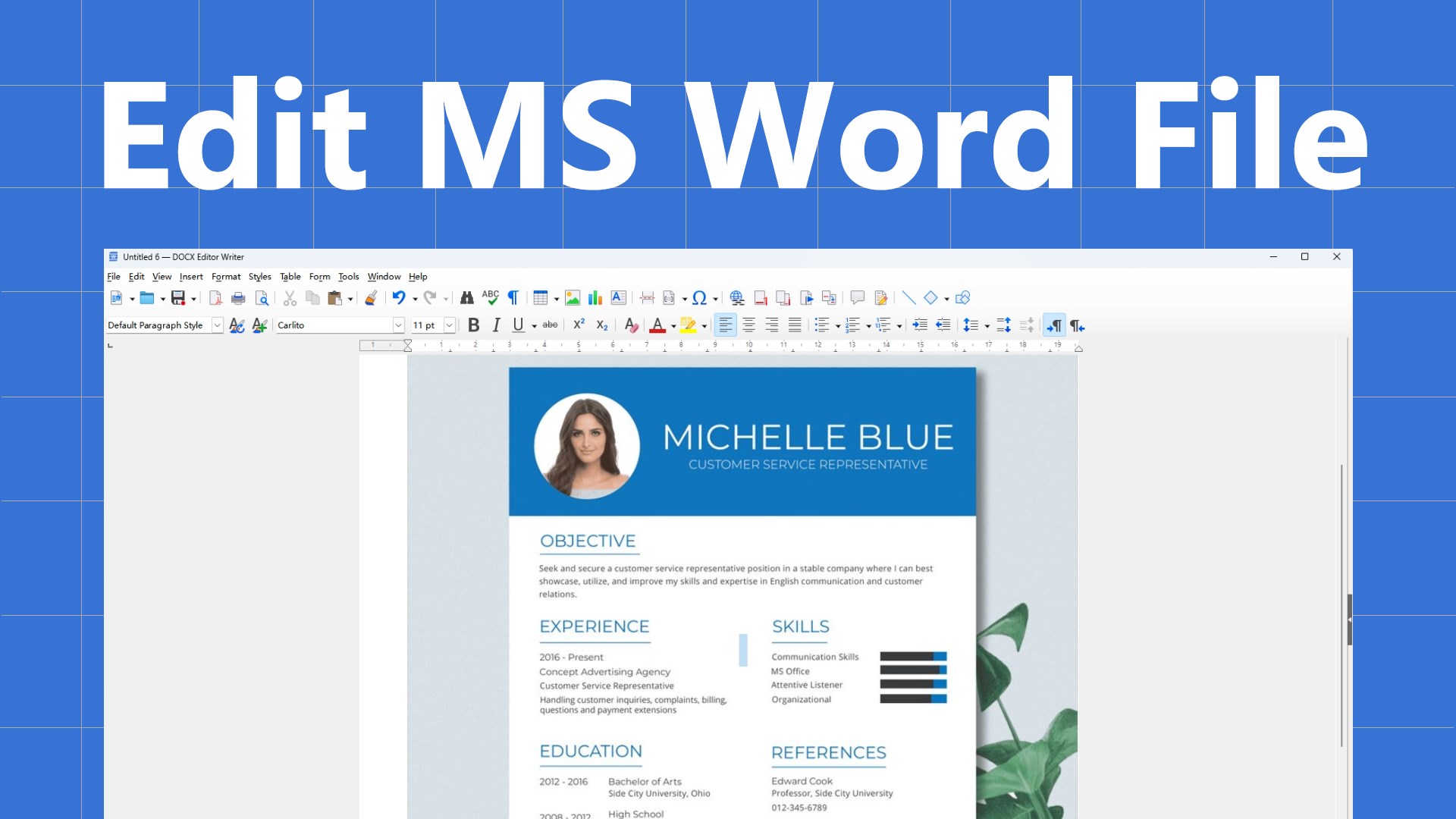Screen dimensions: 1456x819
Task: Click the Export as PDF icon
Action: click(x=215, y=298)
